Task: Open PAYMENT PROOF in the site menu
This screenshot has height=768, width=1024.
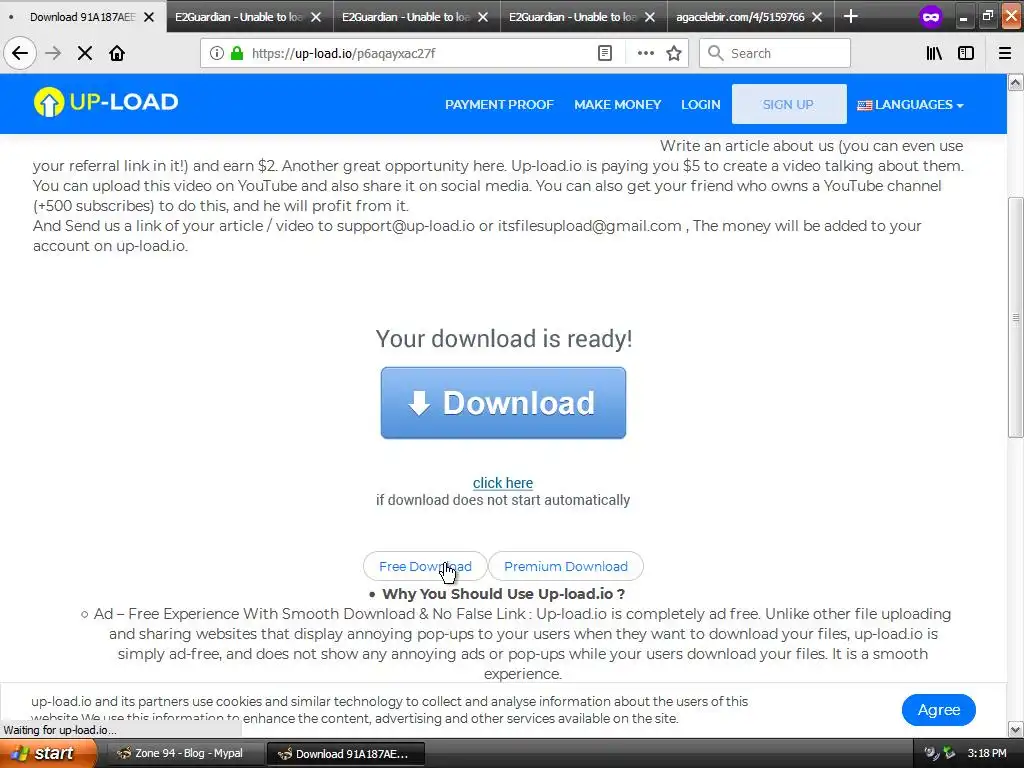Action: (x=500, y=104)
